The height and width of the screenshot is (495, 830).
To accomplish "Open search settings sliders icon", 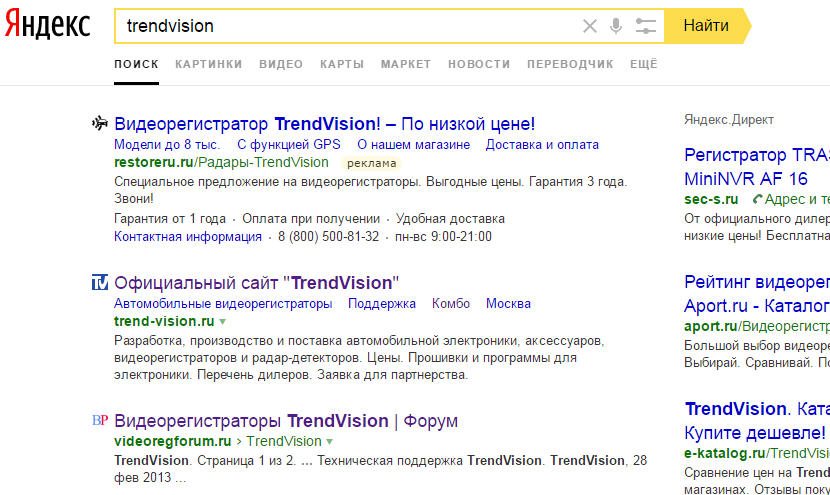I will tap(646, 26).
